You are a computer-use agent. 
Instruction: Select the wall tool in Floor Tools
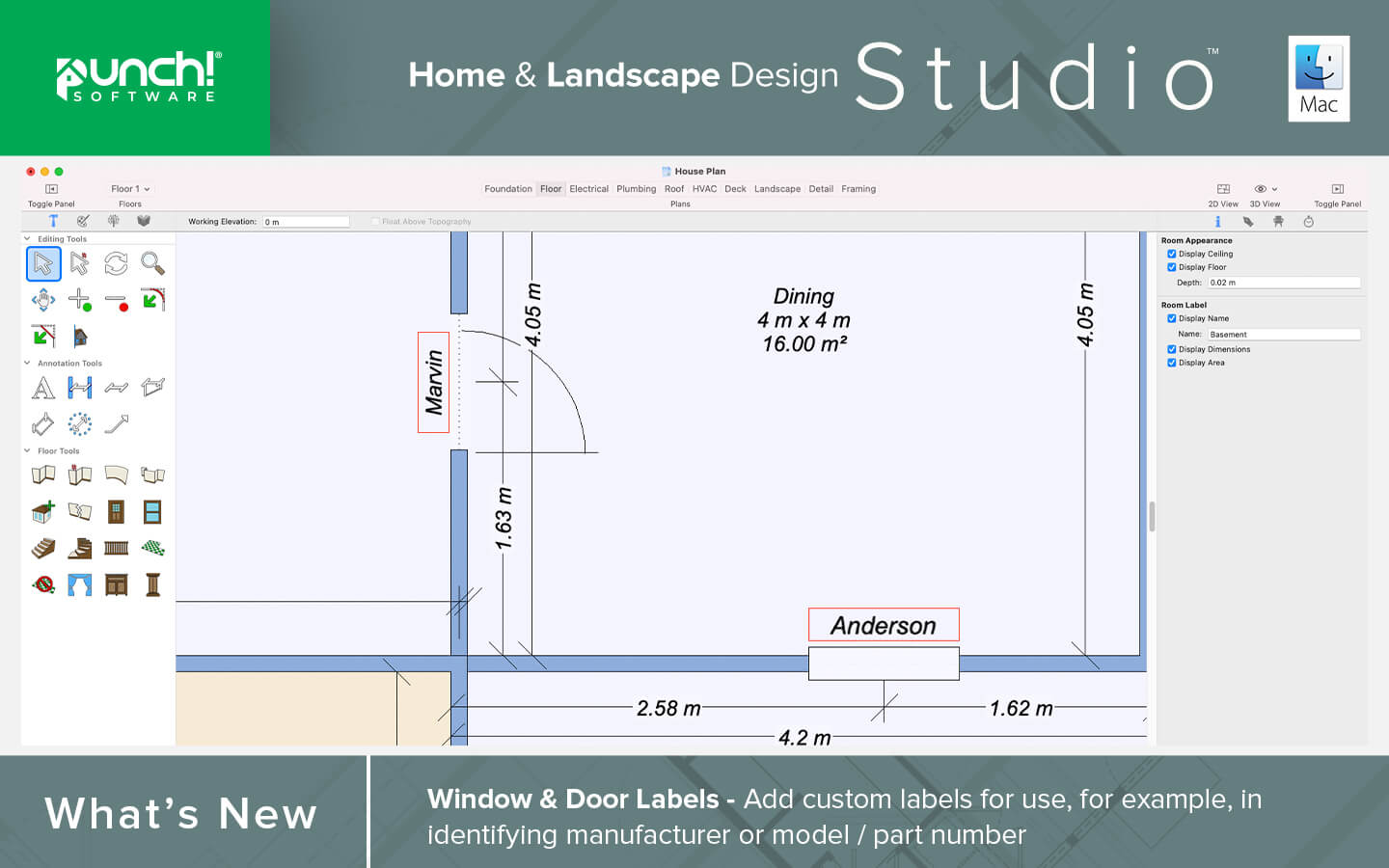point(43,475)
